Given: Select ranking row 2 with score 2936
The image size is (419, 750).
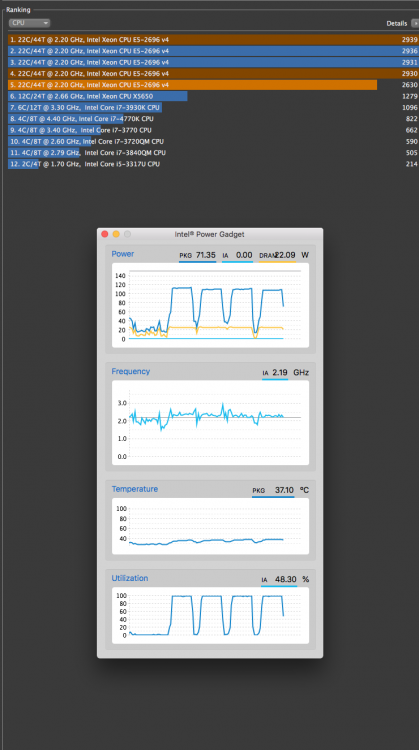Looking at the screenshot, I should click(x=213, y=51).
